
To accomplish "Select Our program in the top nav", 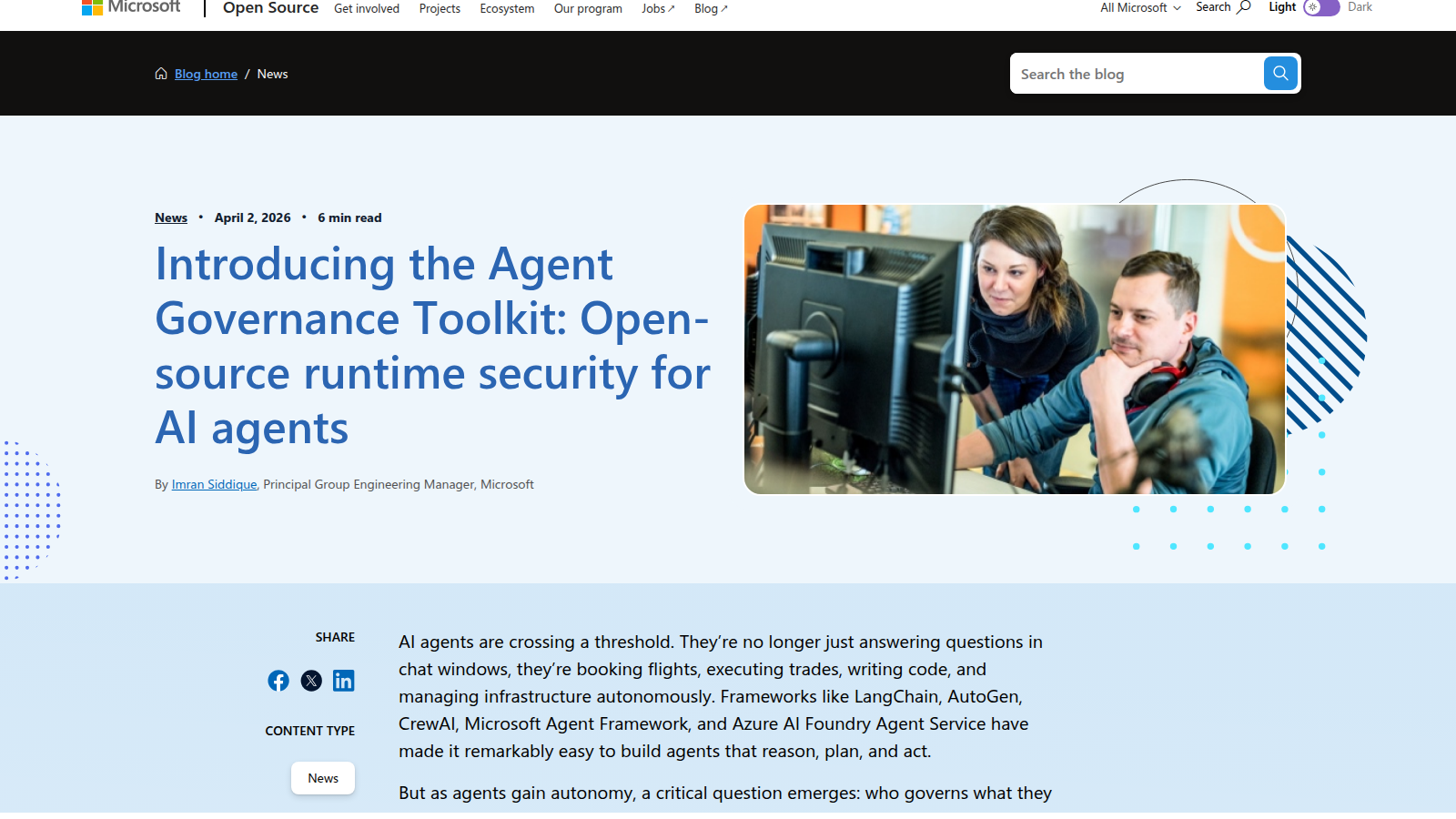I will pos(588,8).
